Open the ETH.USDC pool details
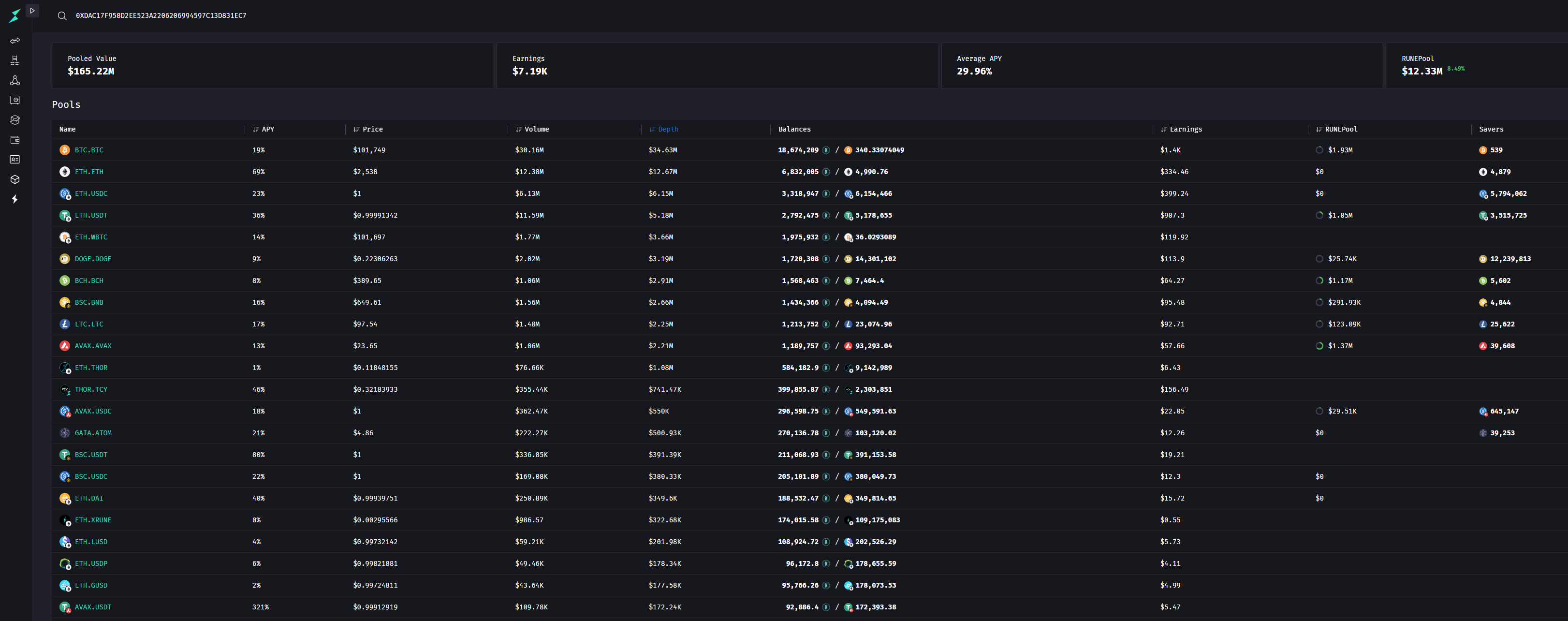 91,193
